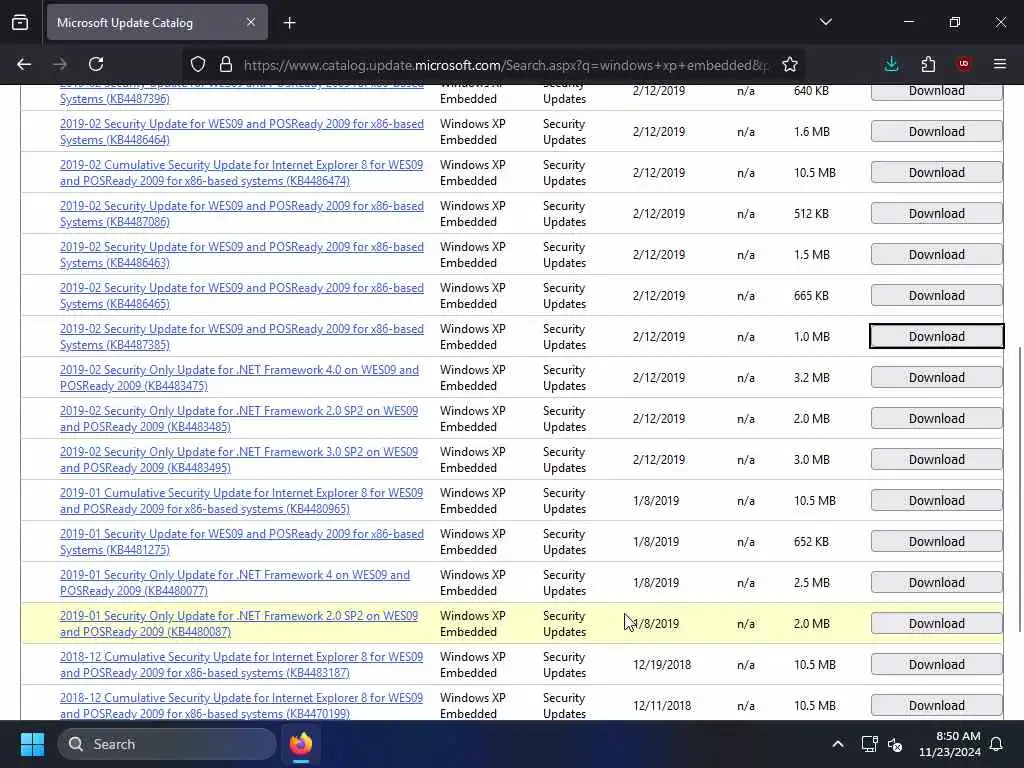The height and width of the screenshot is (768, 1024).
Task: Open update KB4486464 link
Action: click(x=242, y=132)
